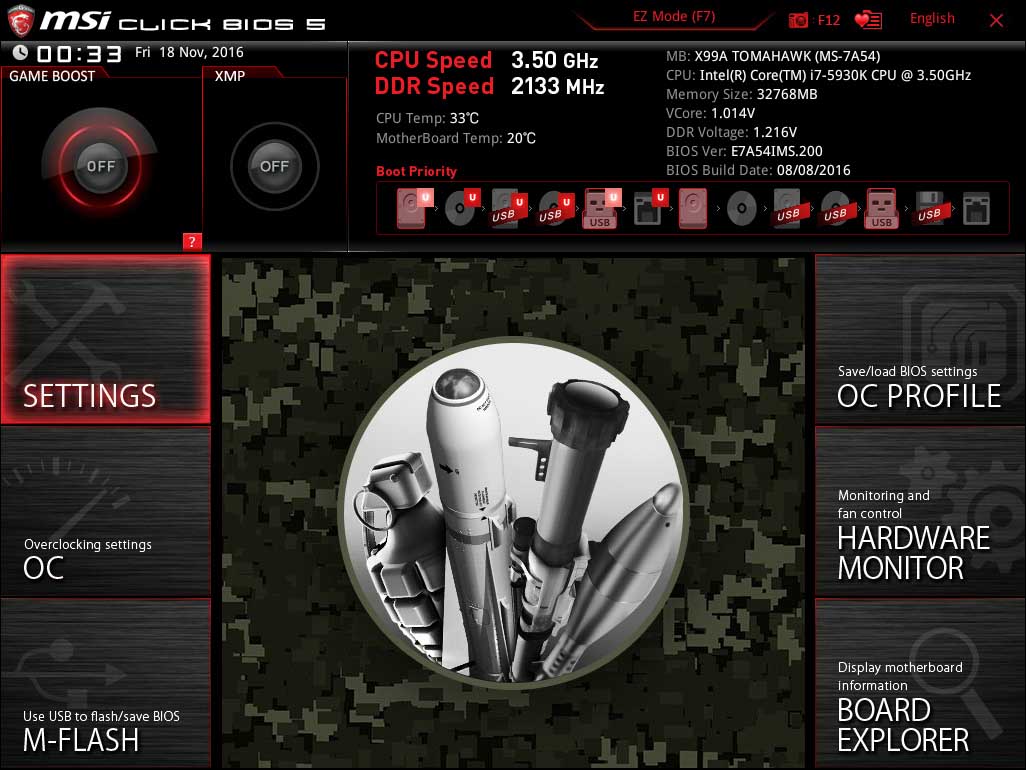Toggle the GAME BOOST knob on
Viewport: 1026px width, 770px height.
[x=100, y=166]
